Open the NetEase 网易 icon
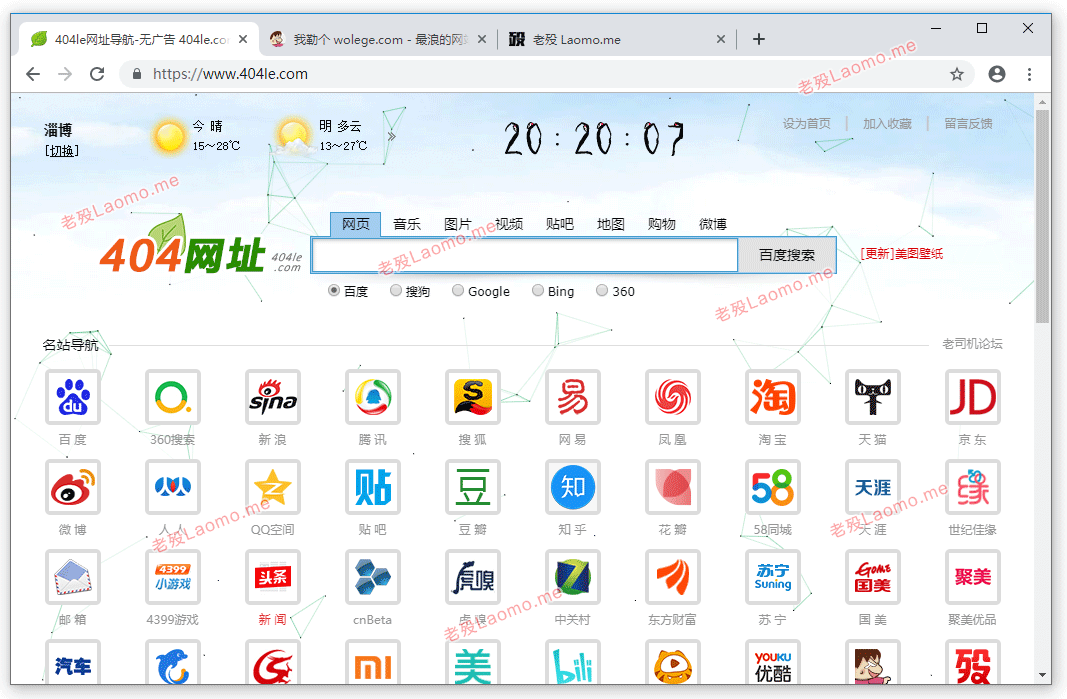The image size is (1067, 699). coord(573,397)
